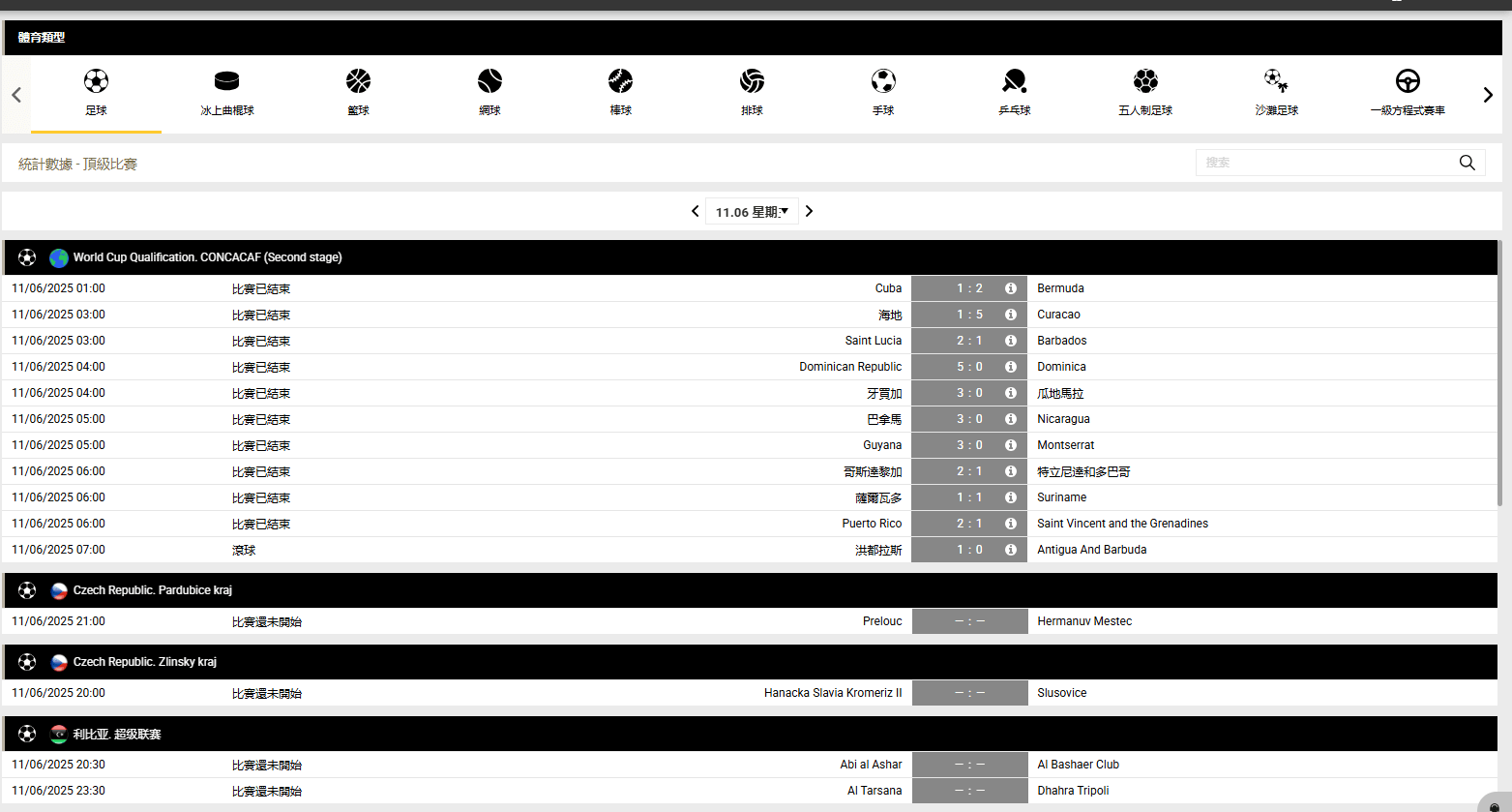Click the search magnifier icon
This screenshot has height=812, width=1512.
(1467, 163)
